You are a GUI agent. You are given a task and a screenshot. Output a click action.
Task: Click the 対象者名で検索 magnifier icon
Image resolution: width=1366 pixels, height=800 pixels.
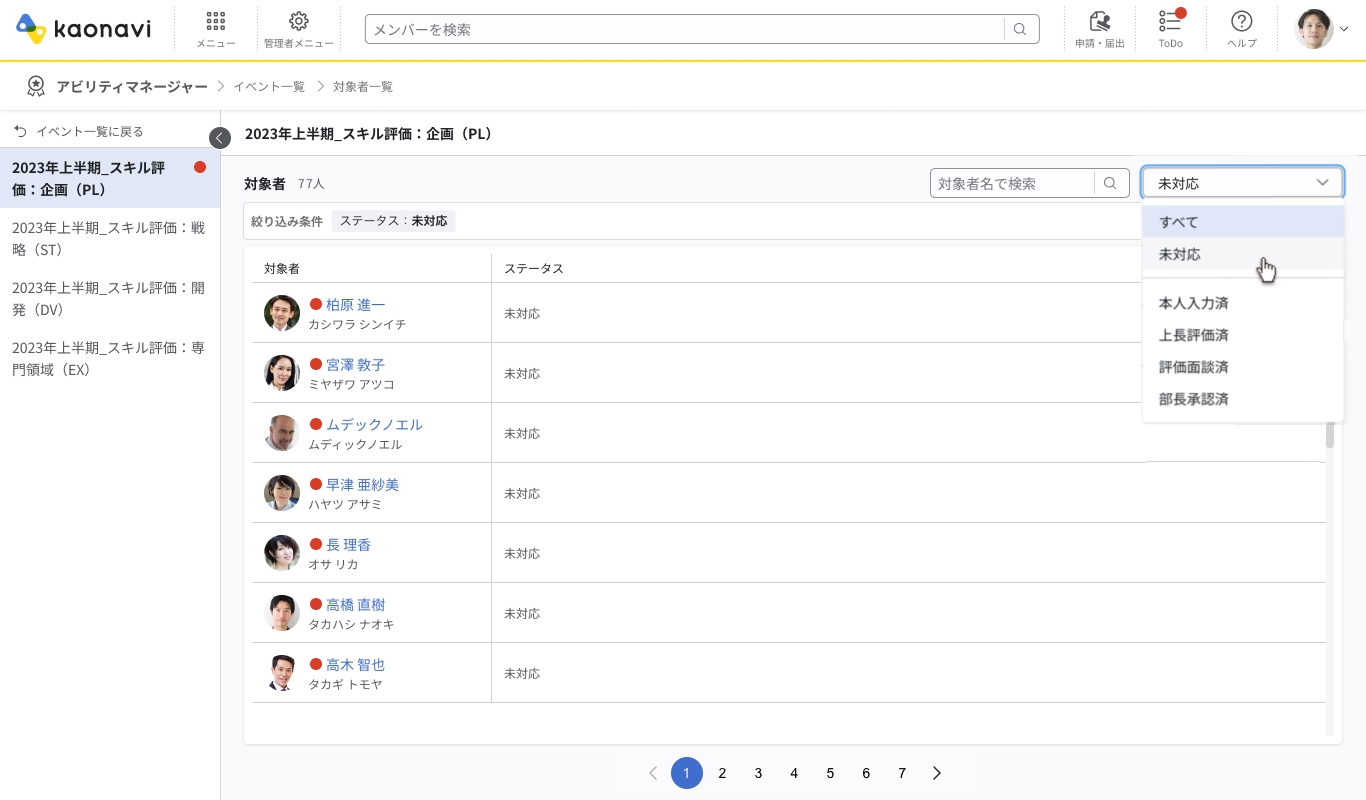tap(1110, 183)
